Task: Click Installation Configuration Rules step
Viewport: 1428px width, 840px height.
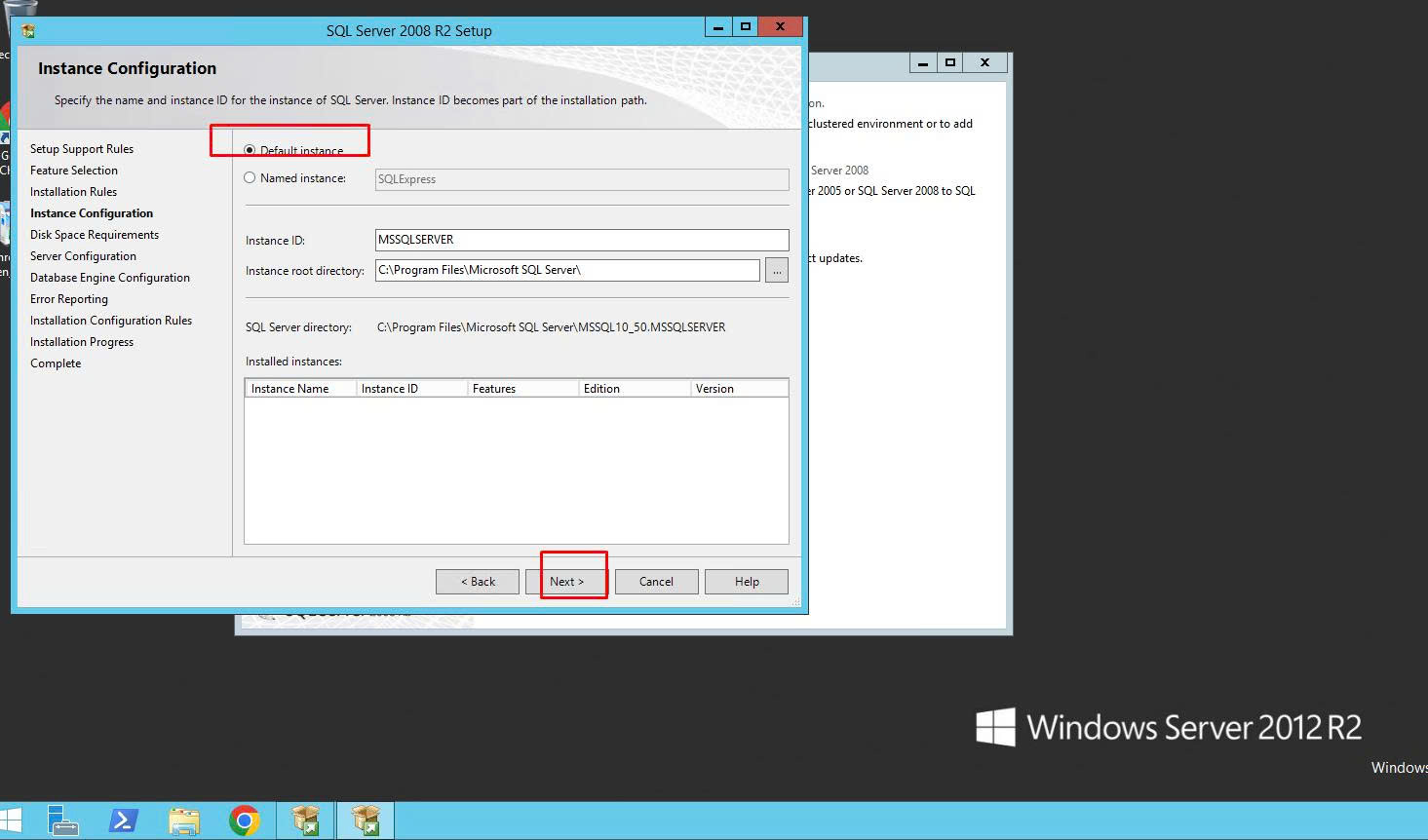Action: click(x=111, y=321)
